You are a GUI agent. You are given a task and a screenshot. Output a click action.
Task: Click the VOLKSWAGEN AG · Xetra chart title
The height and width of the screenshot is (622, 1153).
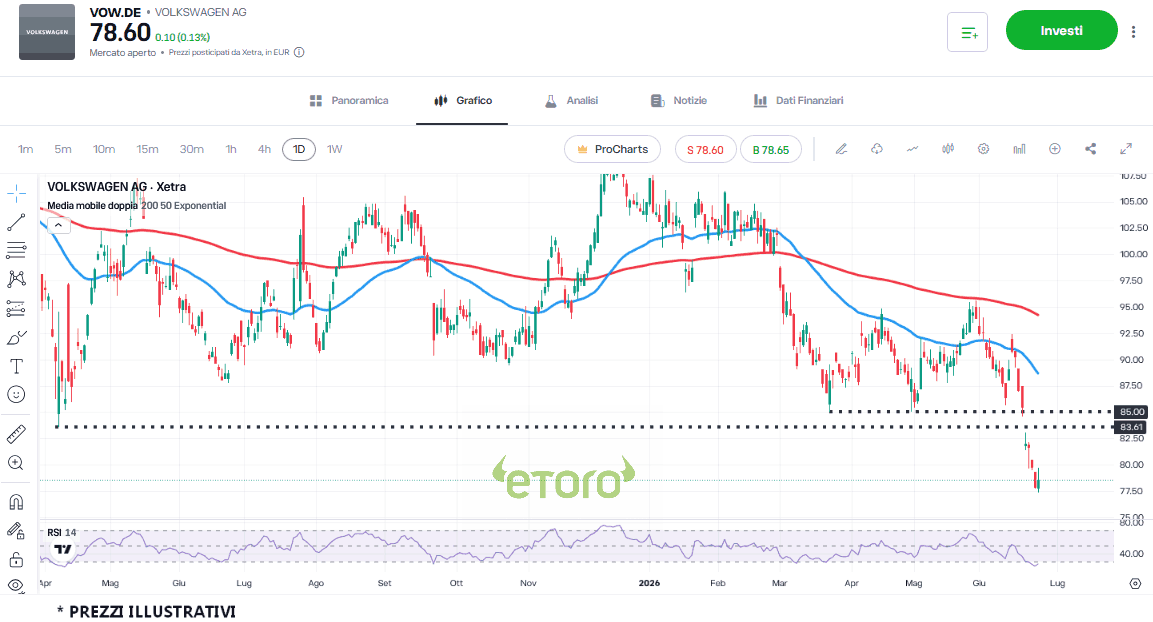[117, 187]
